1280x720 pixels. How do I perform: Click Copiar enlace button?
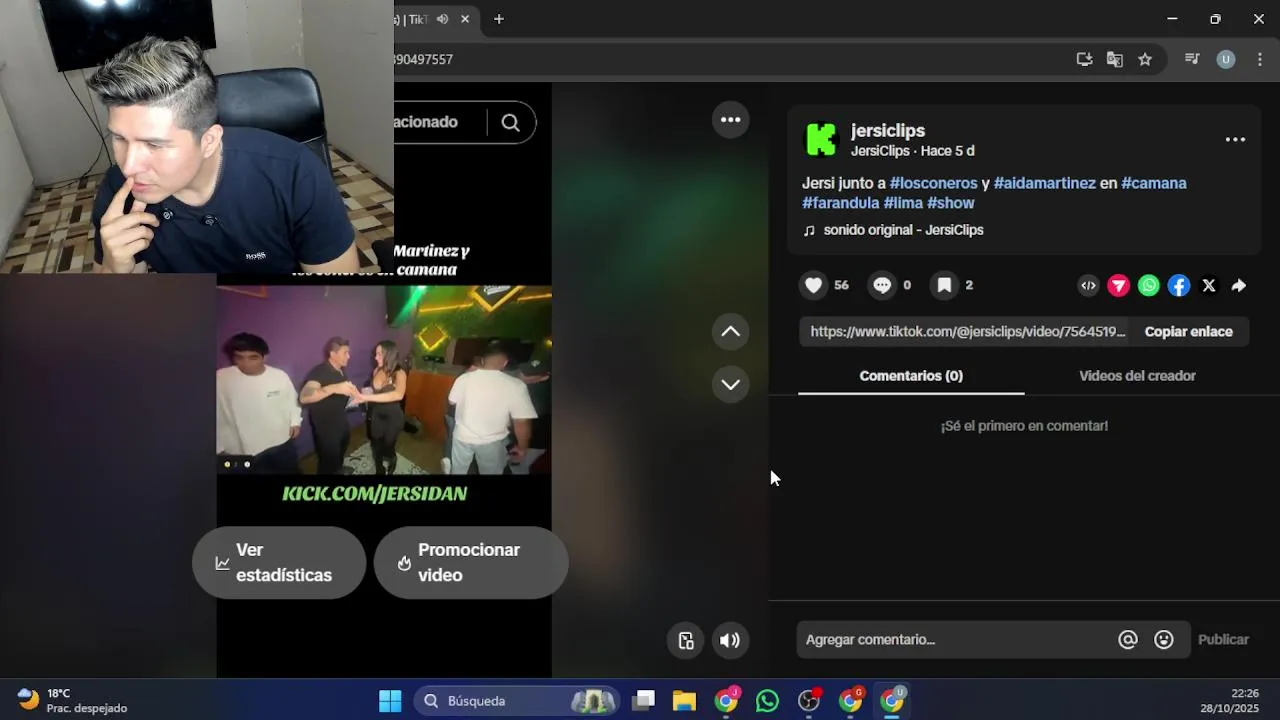[1188, 332]
